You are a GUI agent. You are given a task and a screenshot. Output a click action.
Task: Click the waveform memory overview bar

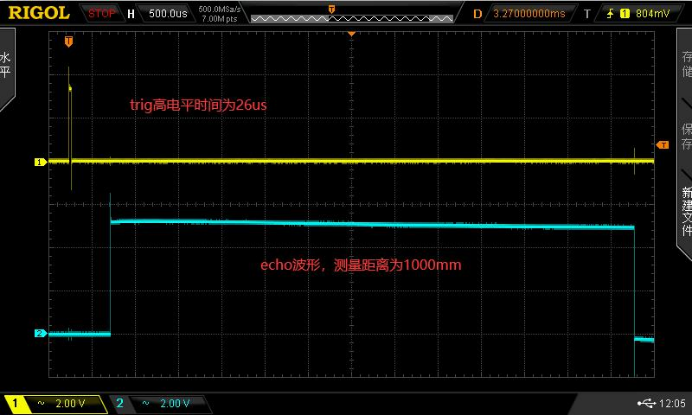[352, 19]
